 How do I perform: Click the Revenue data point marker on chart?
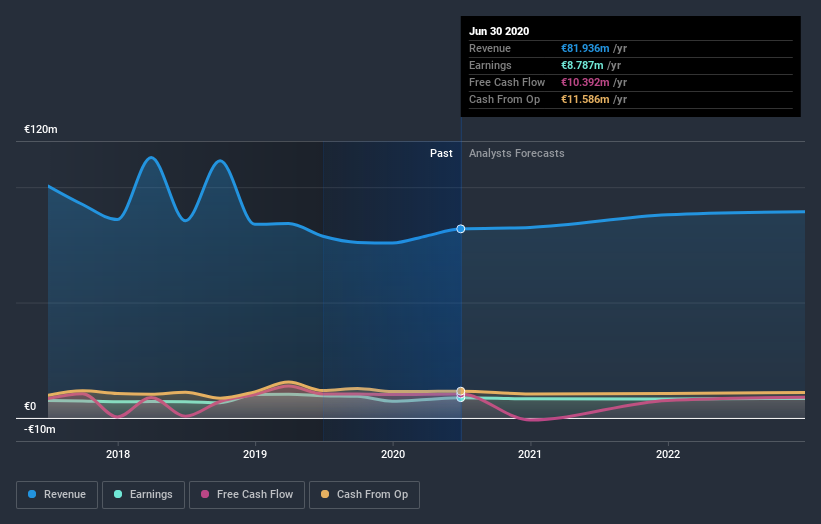461,229
